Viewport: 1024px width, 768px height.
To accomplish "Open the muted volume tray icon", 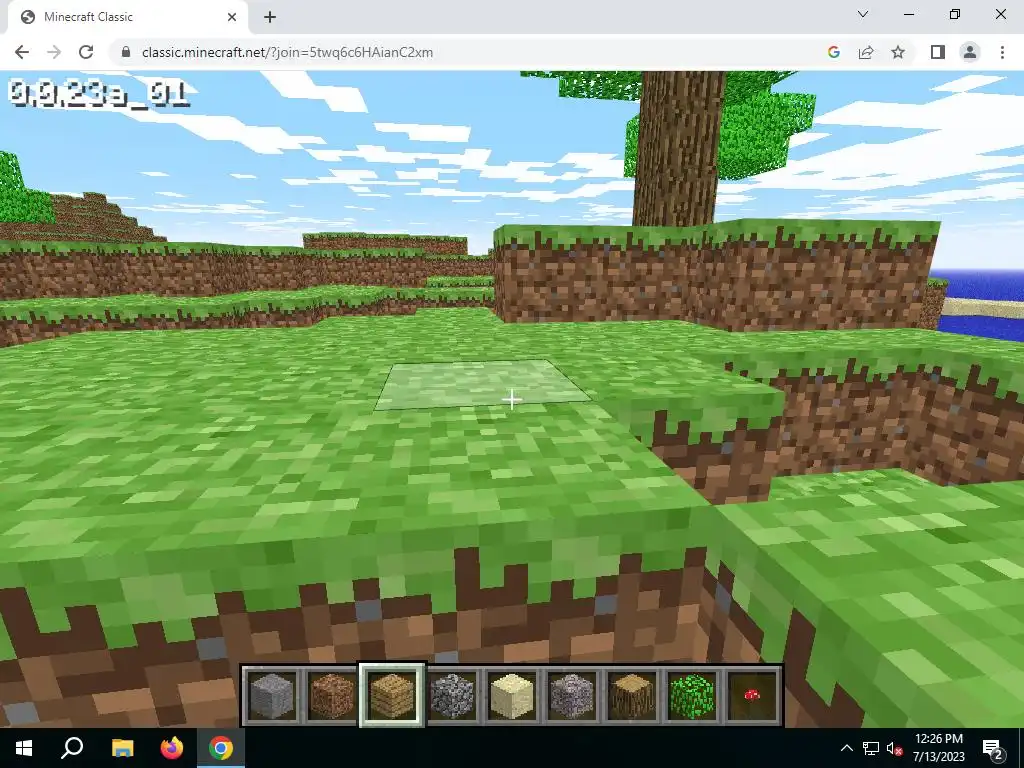I will click(894, 748).
